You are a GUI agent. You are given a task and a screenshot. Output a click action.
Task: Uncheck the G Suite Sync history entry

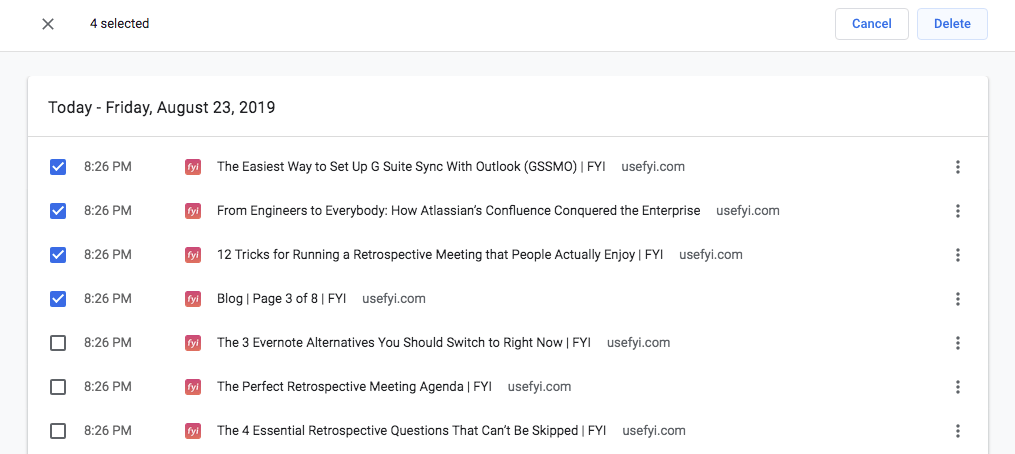point(58,167)
